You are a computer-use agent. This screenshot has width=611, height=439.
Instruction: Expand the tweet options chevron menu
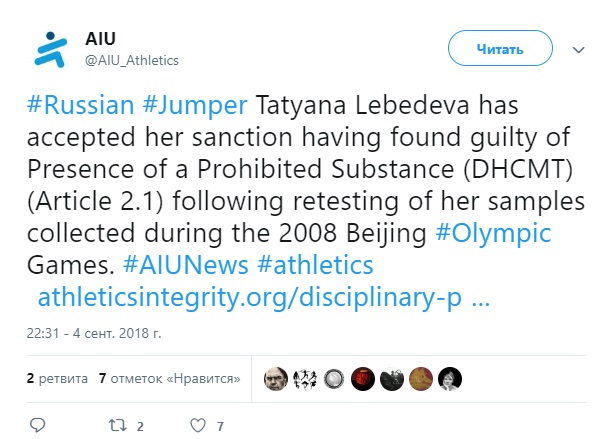(x=578, y=50)
